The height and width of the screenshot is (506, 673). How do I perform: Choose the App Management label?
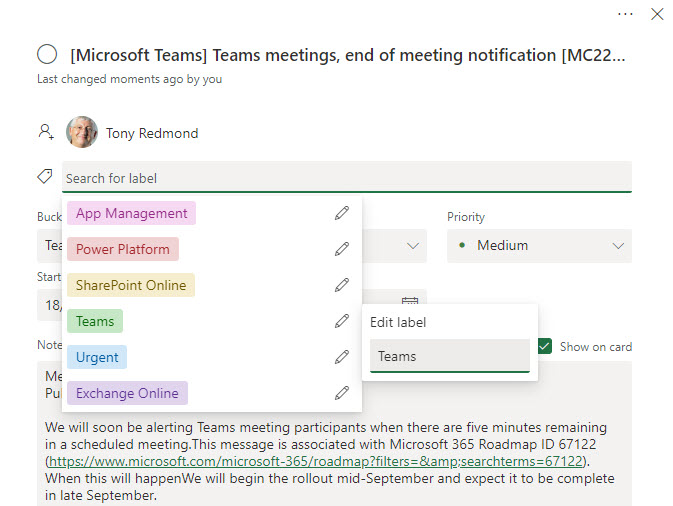pyautogui.click(x=131, y=213)
